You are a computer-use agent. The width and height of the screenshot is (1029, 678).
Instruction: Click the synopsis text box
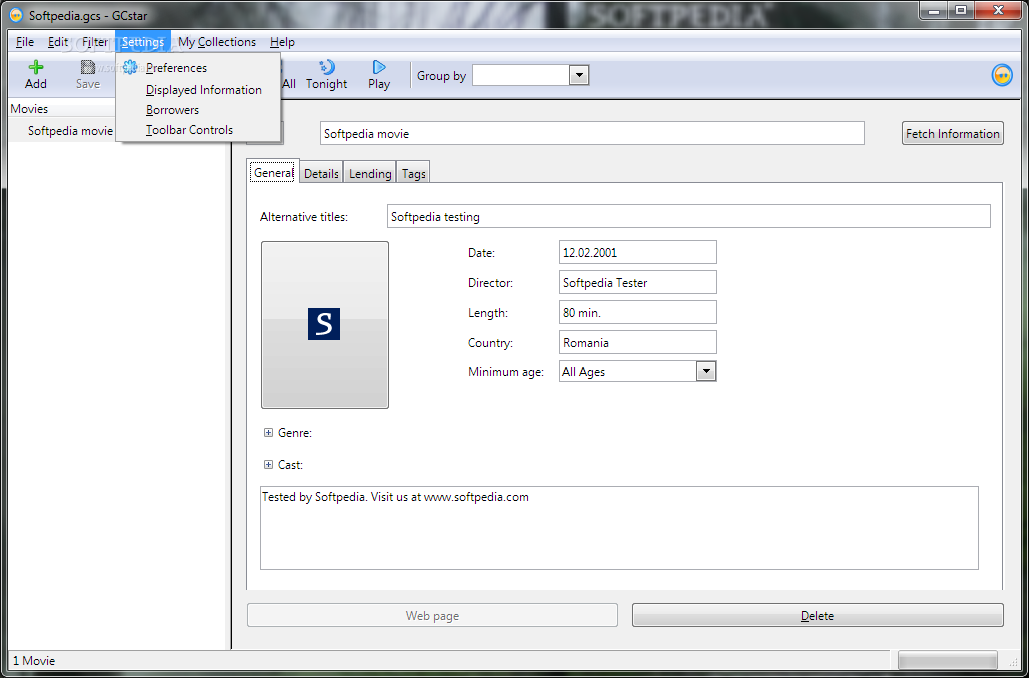coord(620,528)
